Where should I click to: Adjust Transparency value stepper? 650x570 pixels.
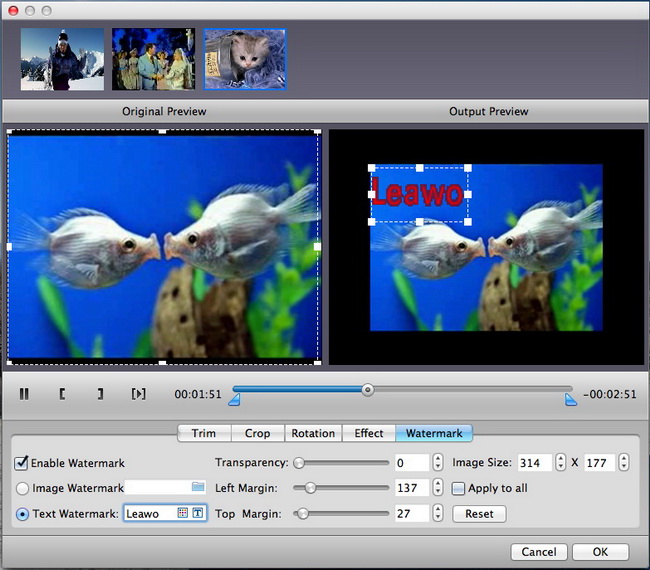pos(438,462)
